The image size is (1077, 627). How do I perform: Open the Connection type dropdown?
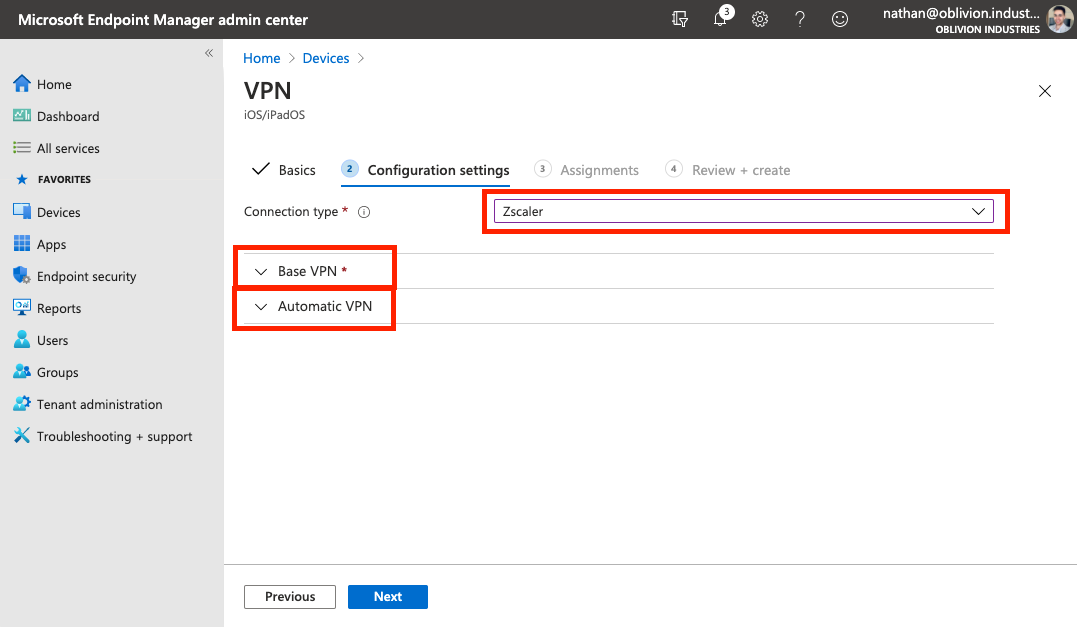coord(742,211)
